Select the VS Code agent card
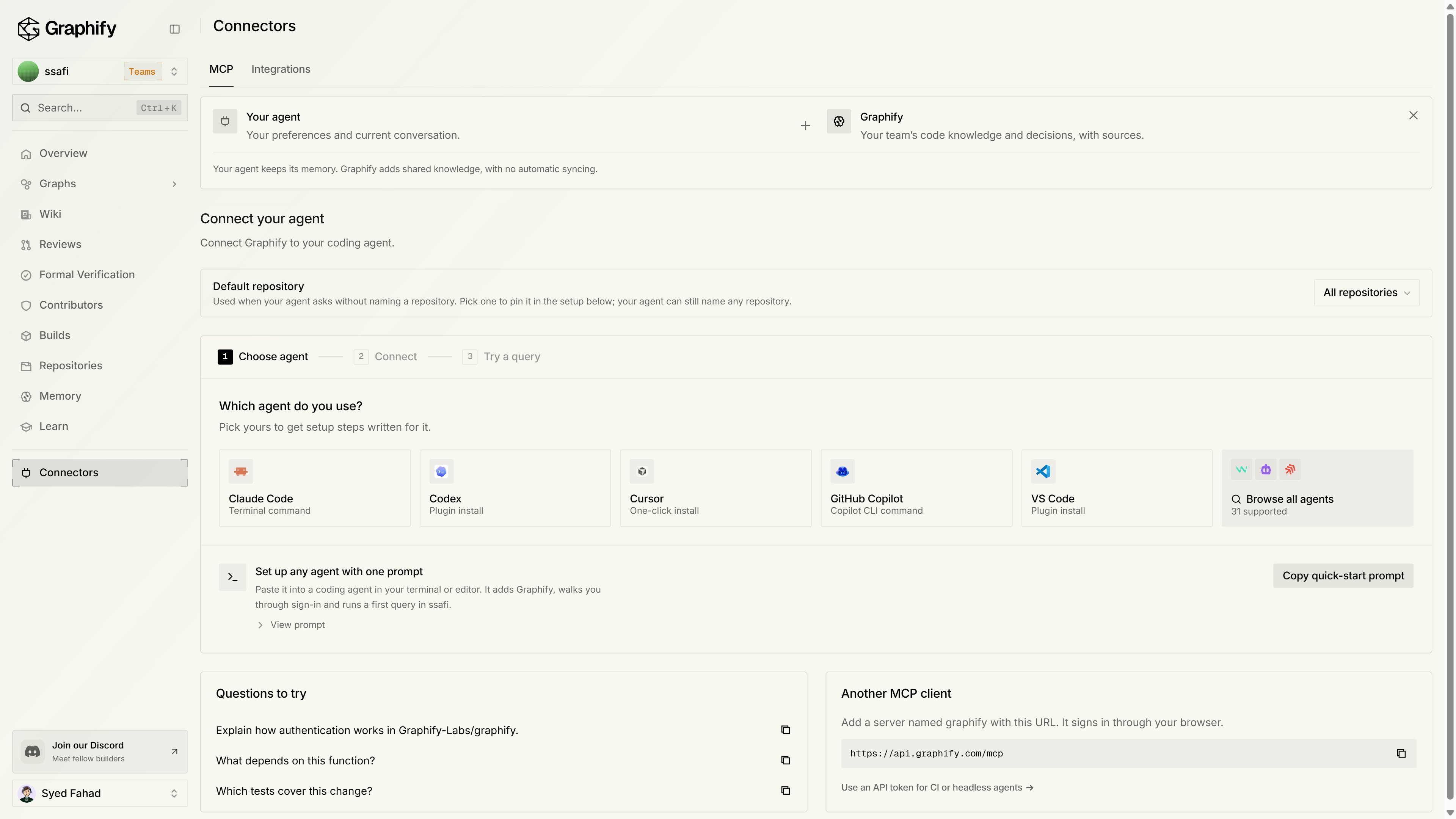Screen dimensions: 1456x819 [1117, 488]
